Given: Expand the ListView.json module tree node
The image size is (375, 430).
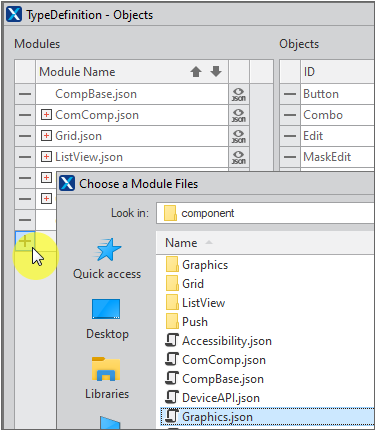Looking at the screenshot, I should click(x=46, y=157).
